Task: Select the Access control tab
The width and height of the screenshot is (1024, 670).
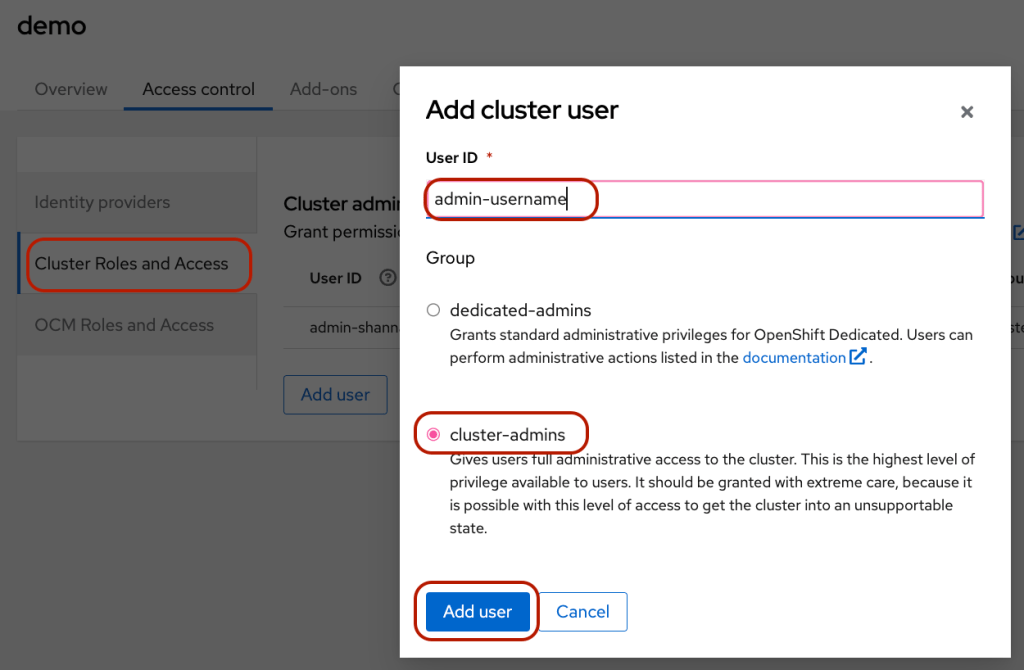Action: click(198, 89)
